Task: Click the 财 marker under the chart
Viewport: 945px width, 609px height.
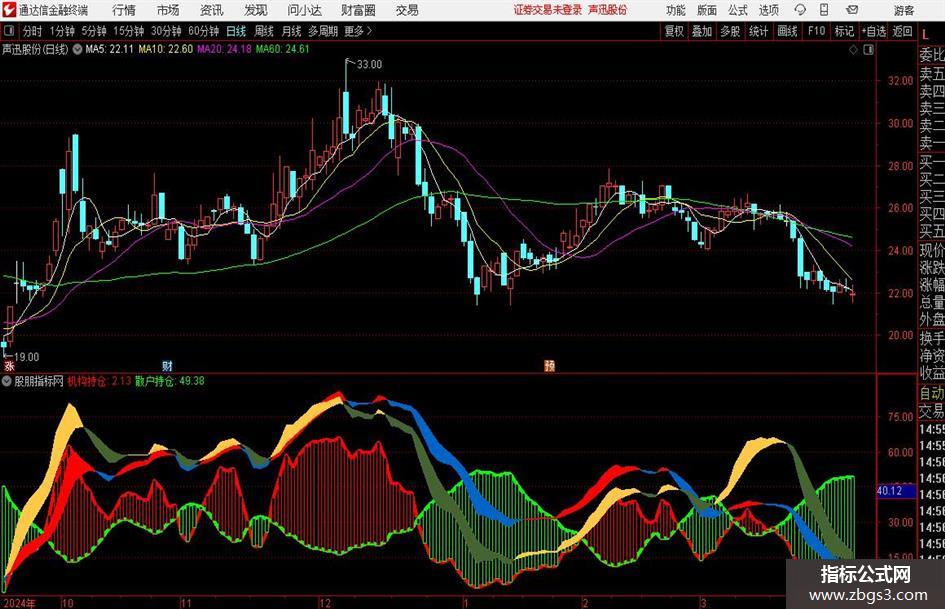Action: 167,366
